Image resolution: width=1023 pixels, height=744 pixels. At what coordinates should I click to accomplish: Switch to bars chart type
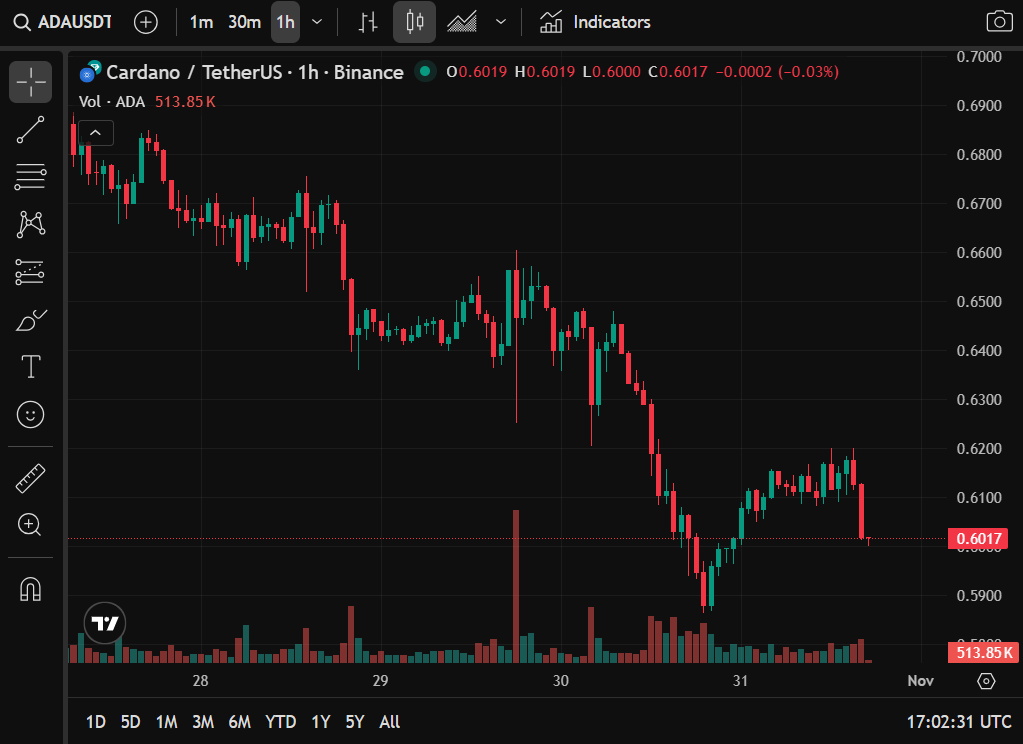point(368,22)
